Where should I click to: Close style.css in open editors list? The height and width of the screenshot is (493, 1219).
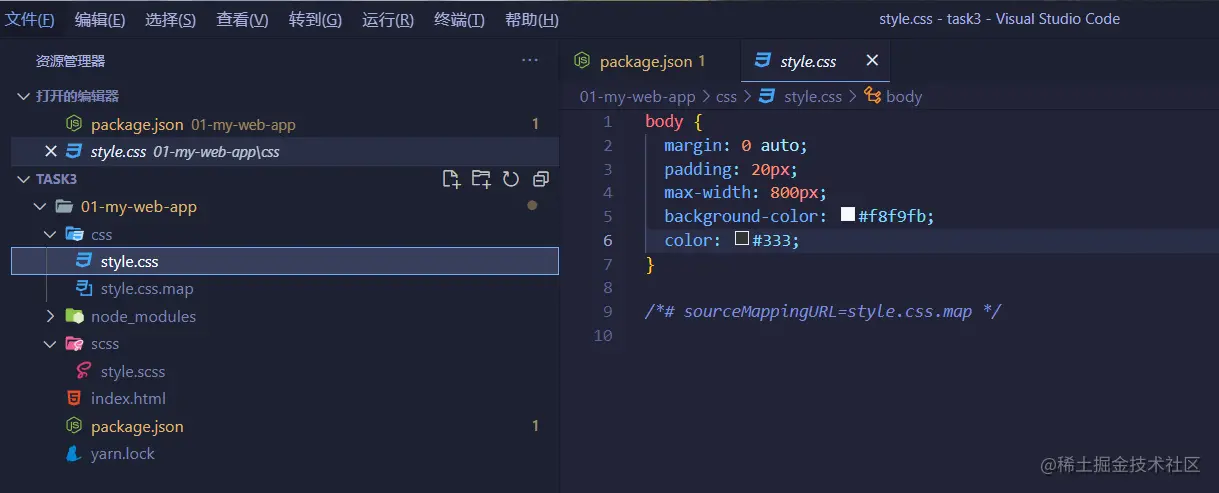pos(51,152)
